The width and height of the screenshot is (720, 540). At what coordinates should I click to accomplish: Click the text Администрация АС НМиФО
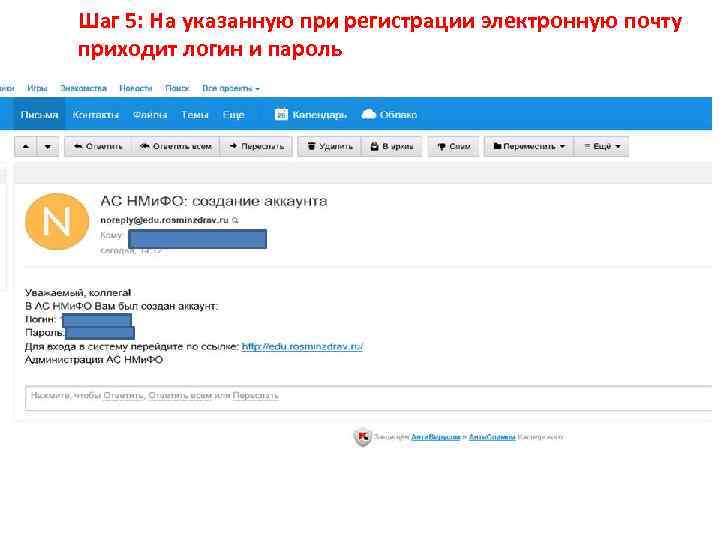tap(94, 360)
